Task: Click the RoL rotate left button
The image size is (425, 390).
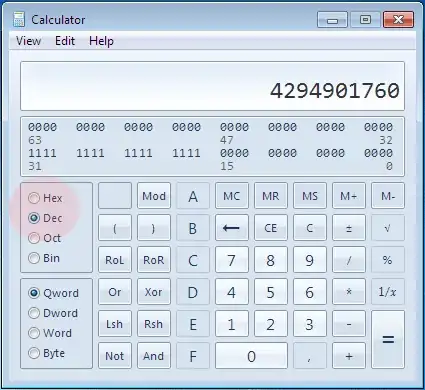Action: pyautogui.click(x=115, y=260)
